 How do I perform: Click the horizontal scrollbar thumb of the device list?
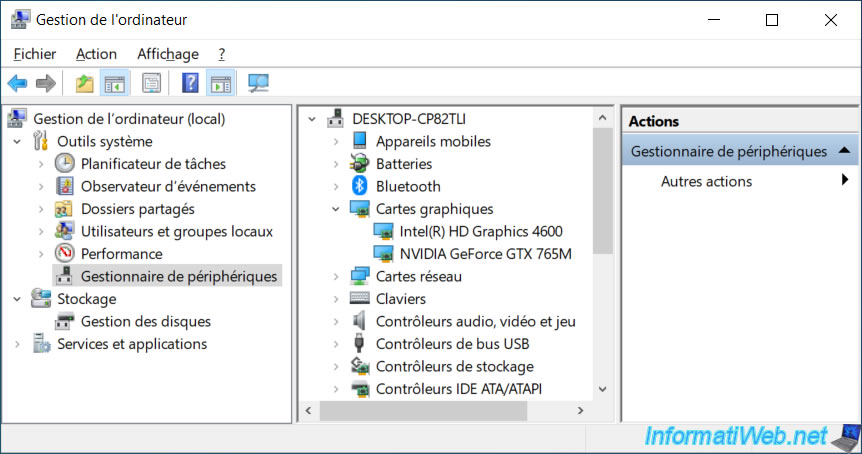tap(423, 411)
